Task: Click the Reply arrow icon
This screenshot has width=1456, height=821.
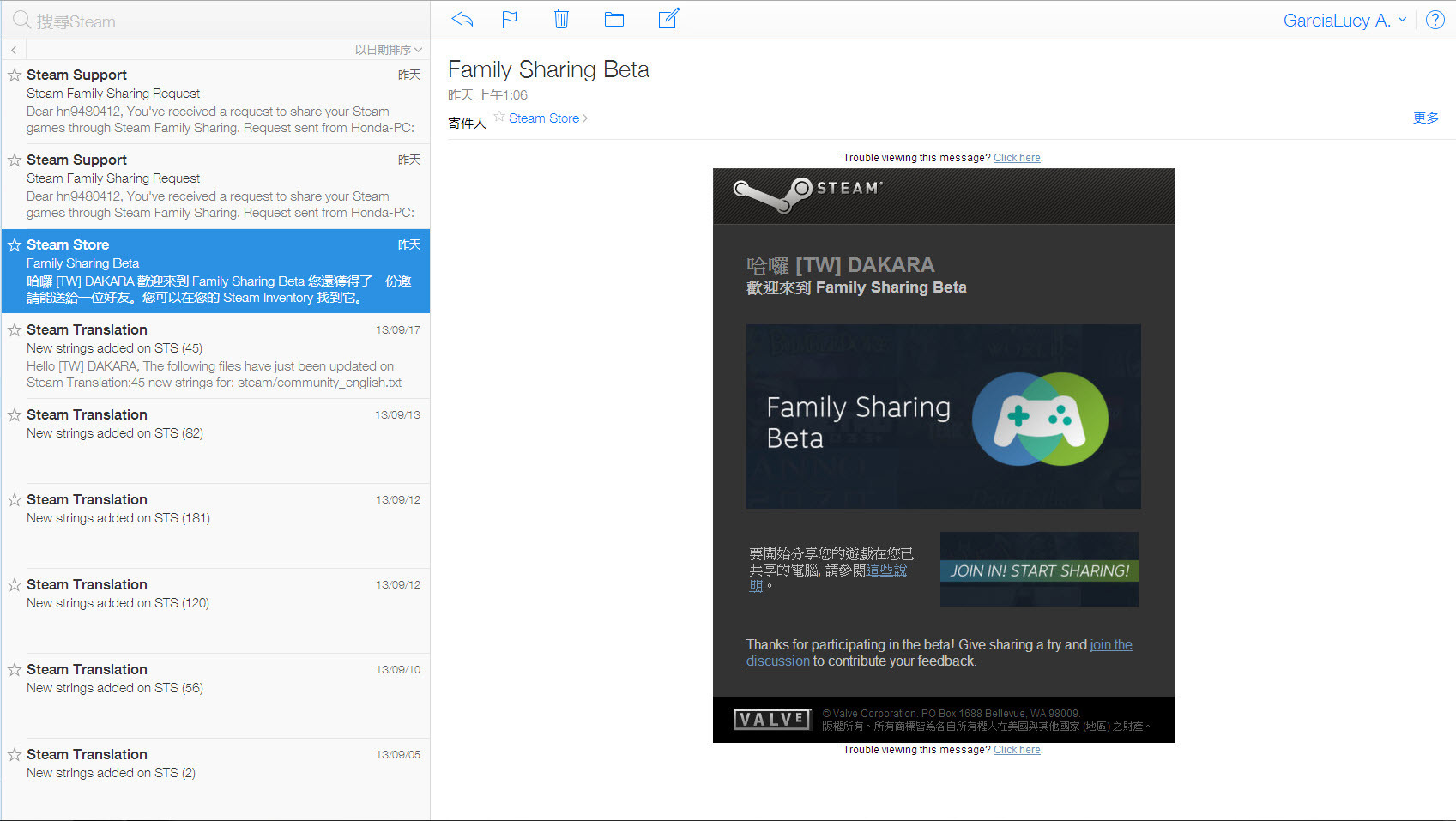Action: tap(462, 19)
